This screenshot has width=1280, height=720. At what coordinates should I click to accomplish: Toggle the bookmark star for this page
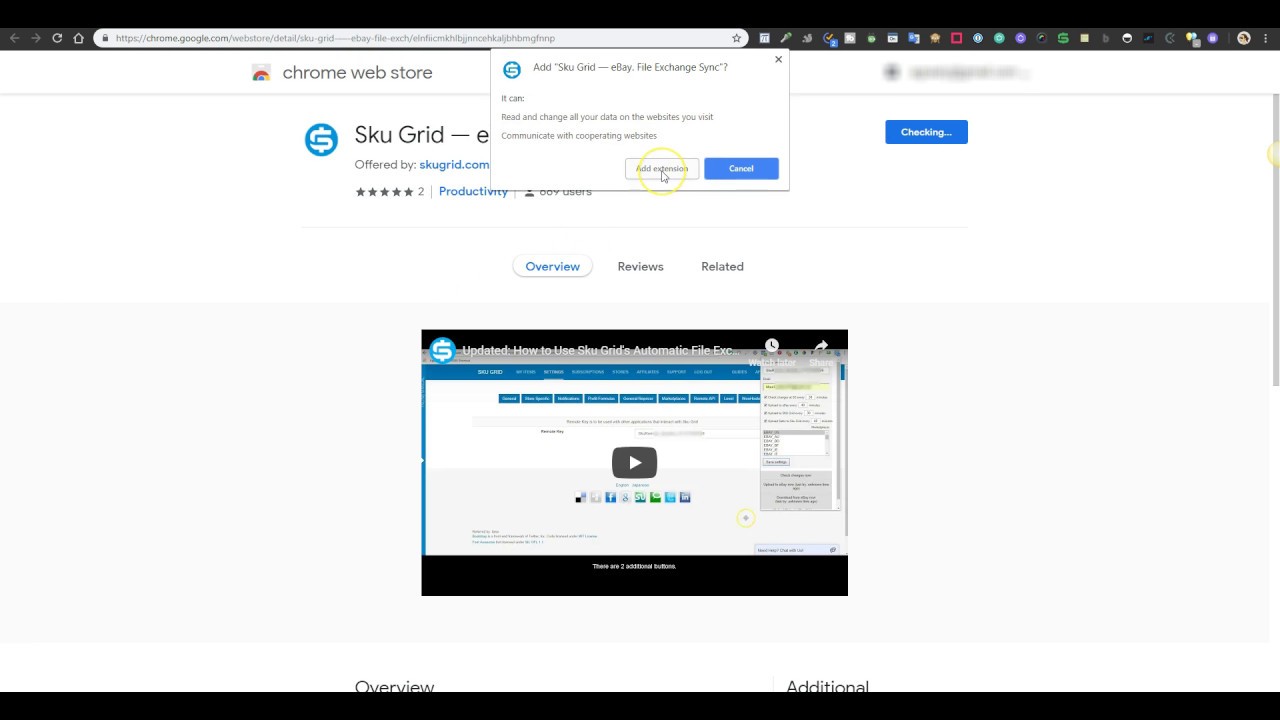737,38
